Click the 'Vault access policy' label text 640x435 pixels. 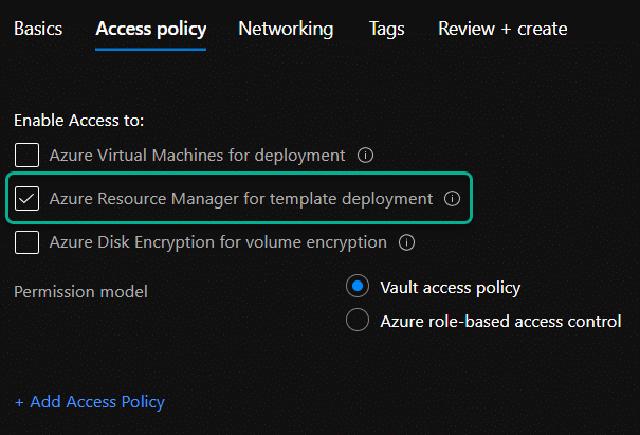click(x=450, y=288)
